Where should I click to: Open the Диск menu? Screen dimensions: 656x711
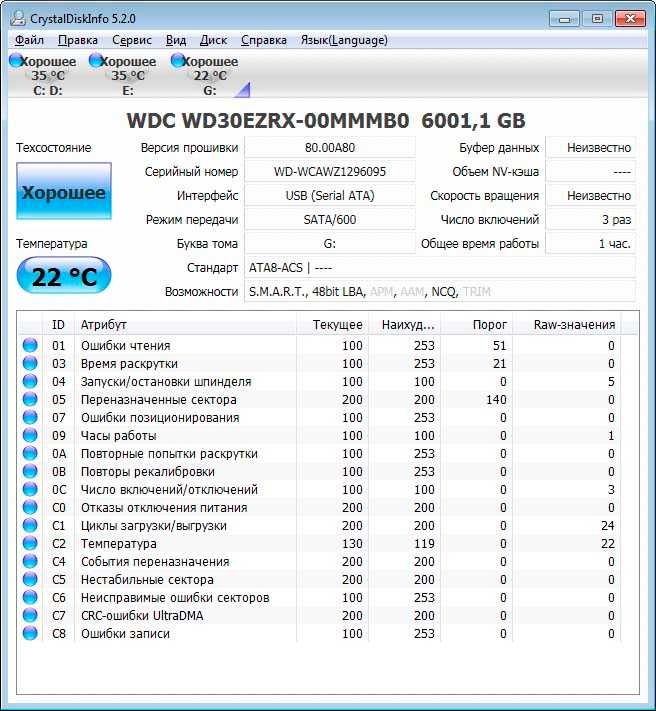(213, 40)
